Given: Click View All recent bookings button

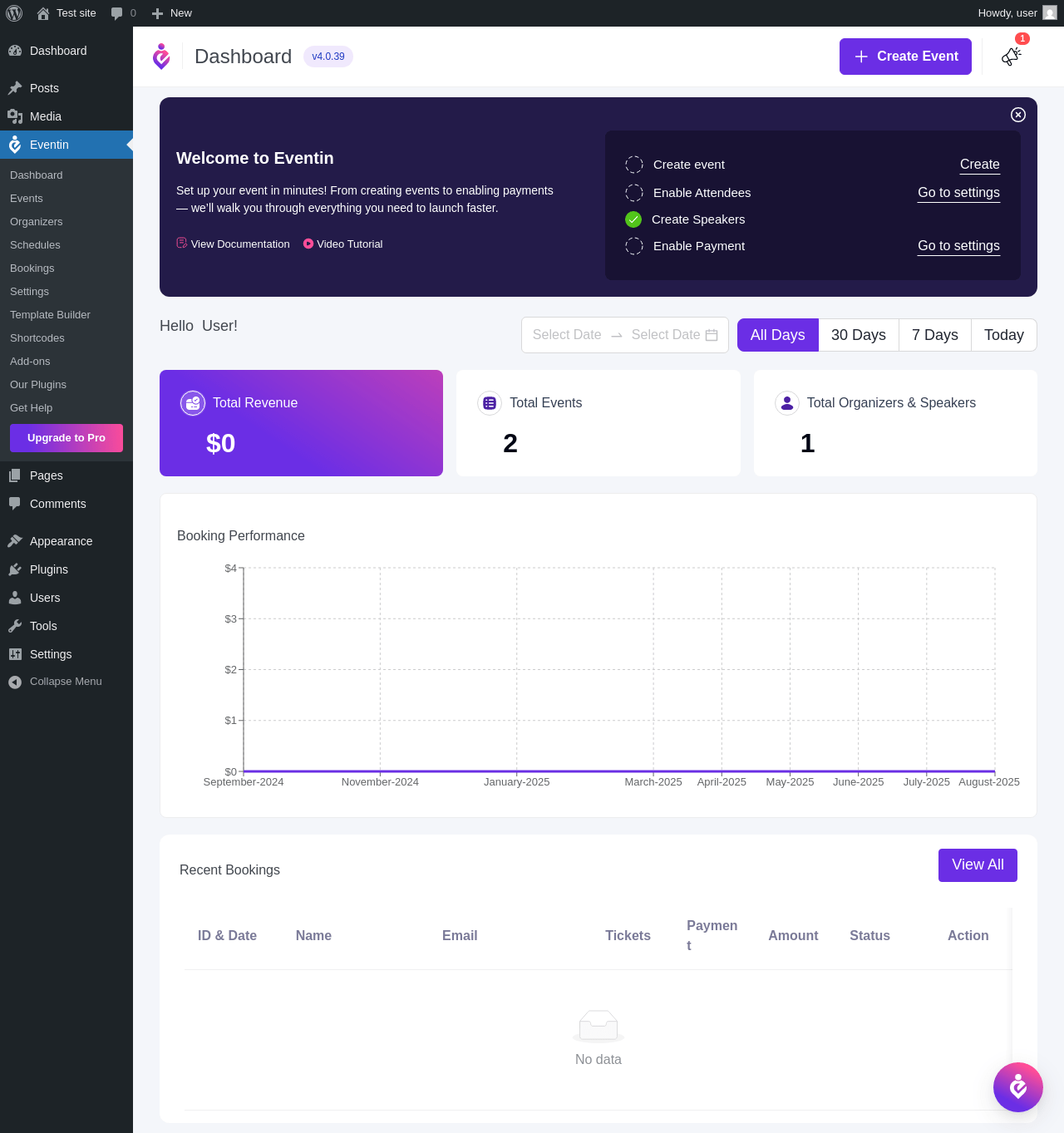Looking at the screenshot, I should coord(978,865).
